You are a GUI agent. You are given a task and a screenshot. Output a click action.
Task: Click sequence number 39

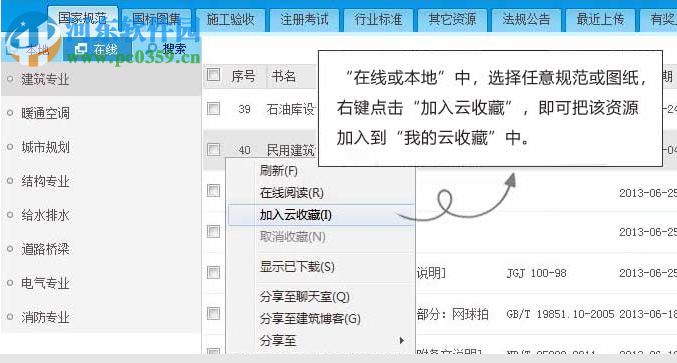coord(244,109)
